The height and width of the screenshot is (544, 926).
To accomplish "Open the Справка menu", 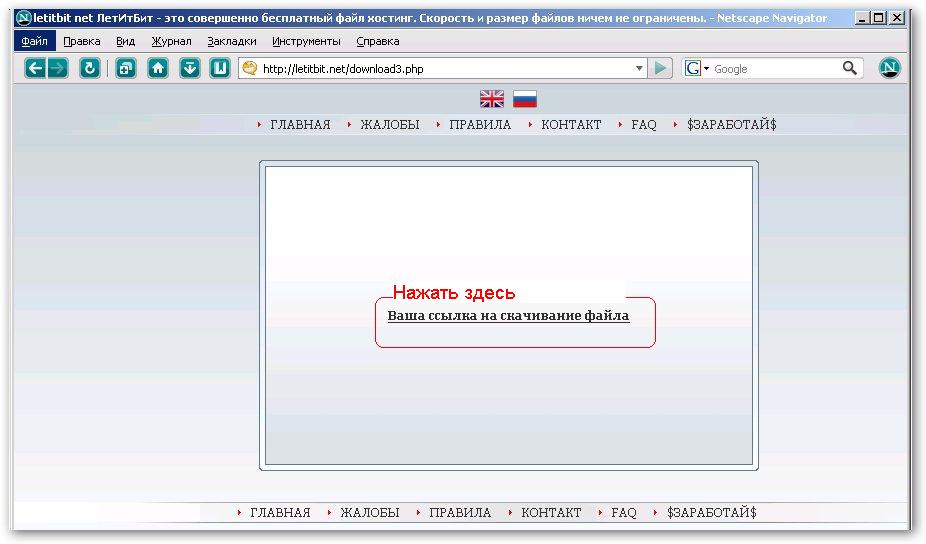I will tap(377, 41).
